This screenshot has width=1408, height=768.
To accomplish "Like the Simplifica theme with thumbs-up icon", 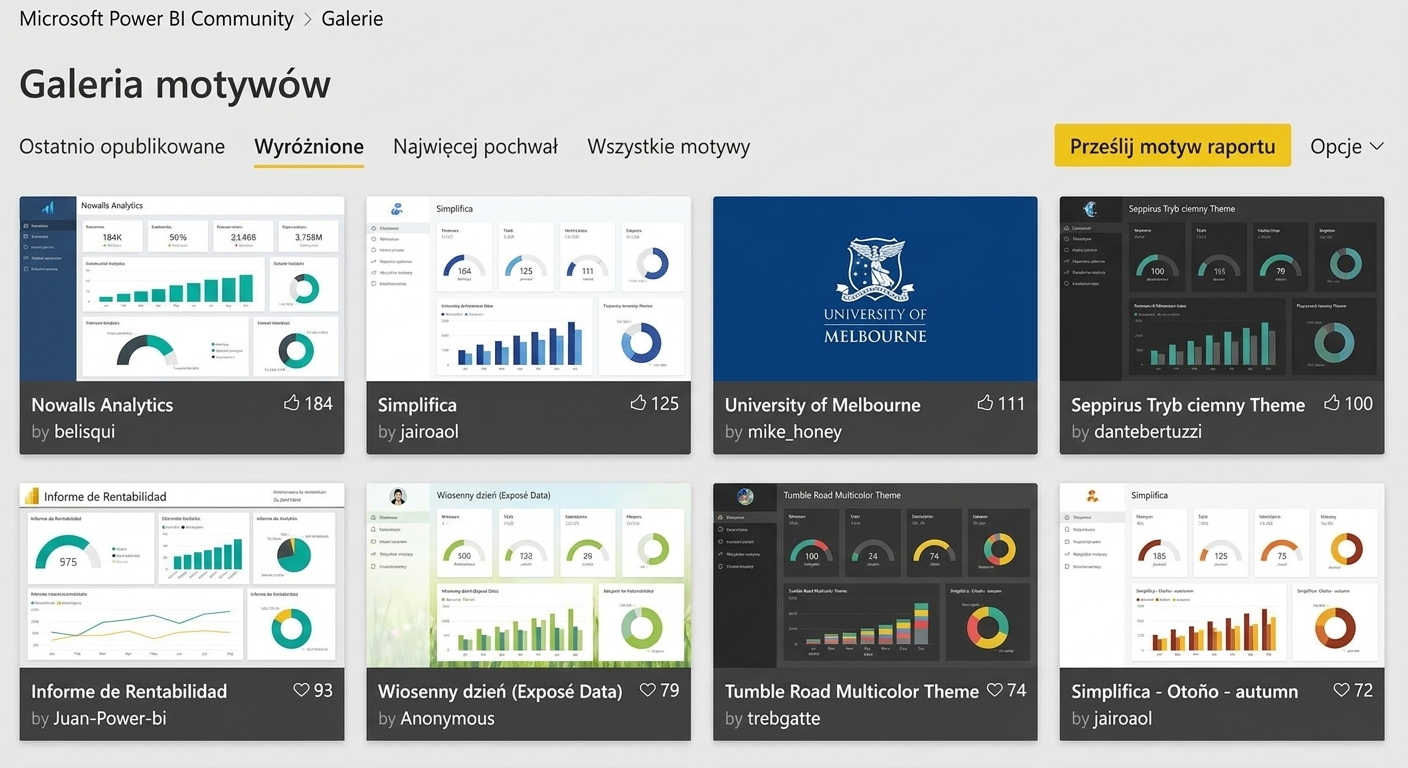I will pos(638,403).
